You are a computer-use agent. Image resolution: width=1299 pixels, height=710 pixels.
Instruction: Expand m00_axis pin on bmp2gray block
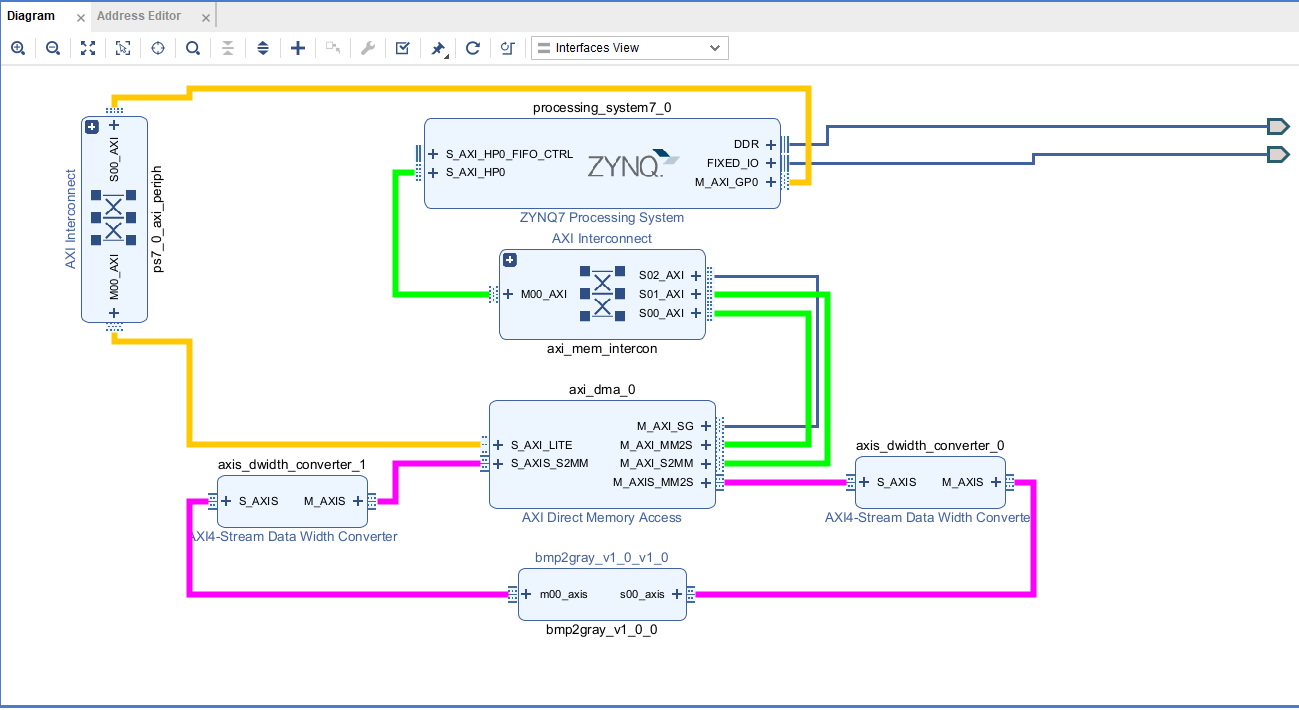tap(528, 594)
